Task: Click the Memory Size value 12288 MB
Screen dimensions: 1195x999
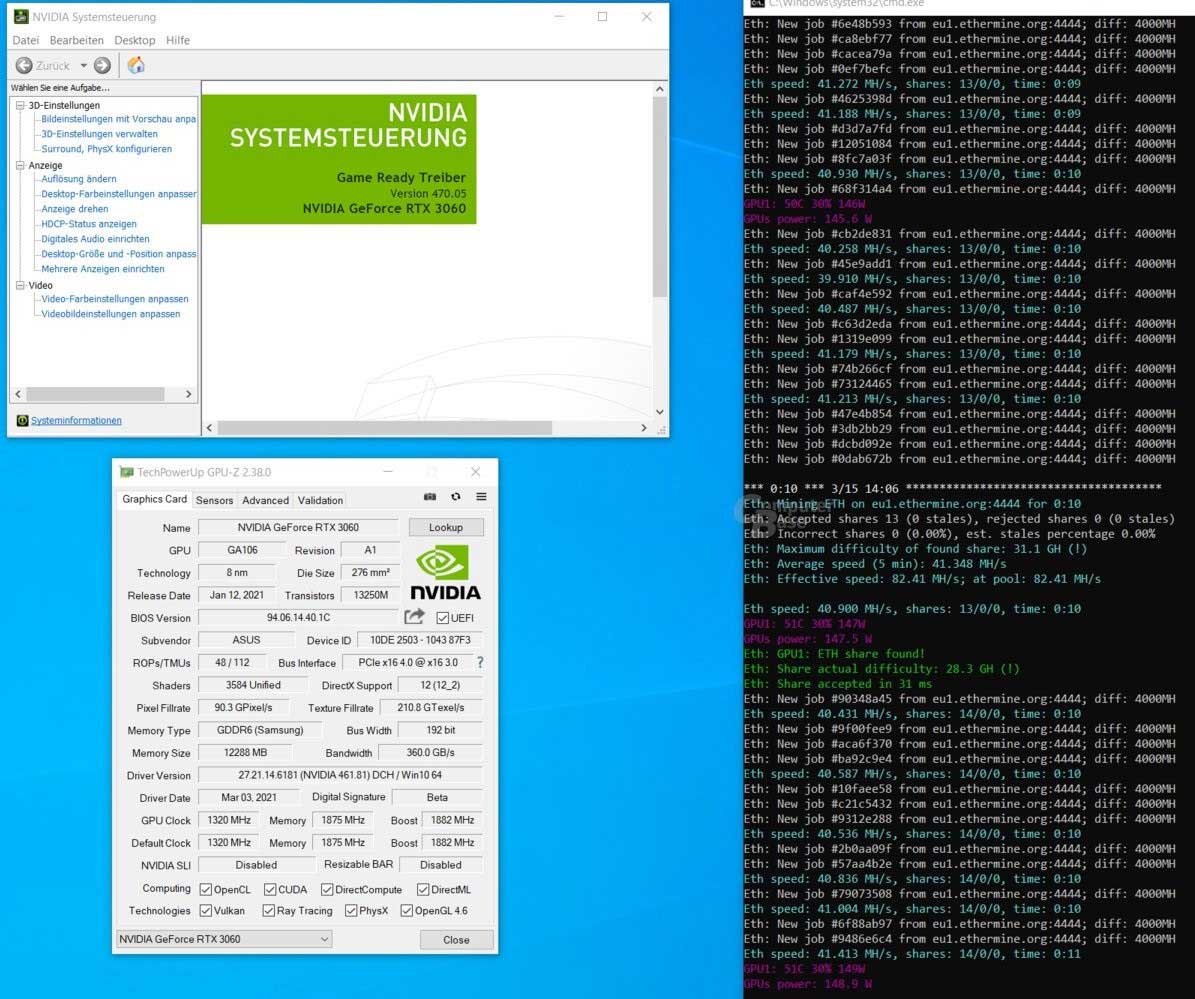Action: click(x=245, y=753)
